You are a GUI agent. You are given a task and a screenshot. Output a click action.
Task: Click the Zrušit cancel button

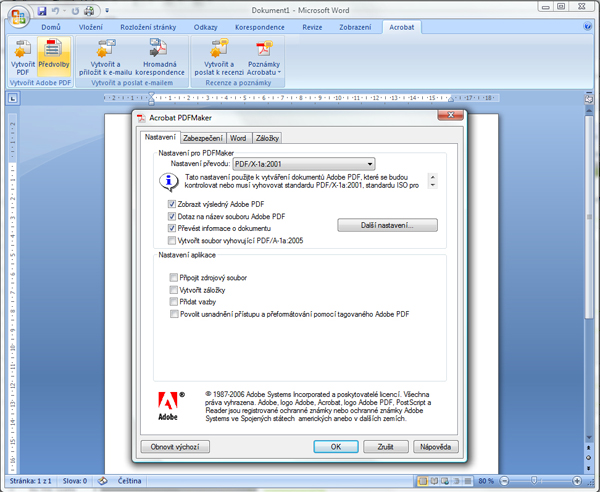(x=386, y=446)
